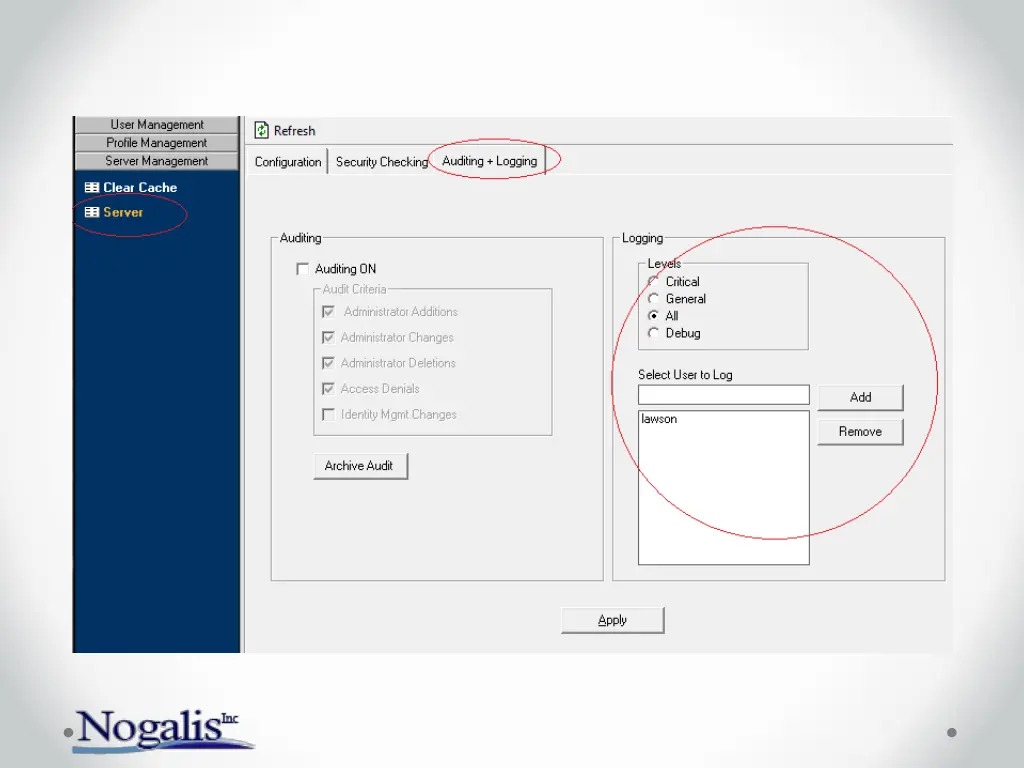Click the Server list icon in the sidebar
This screenshot has width=1024, height=768.
92,212
